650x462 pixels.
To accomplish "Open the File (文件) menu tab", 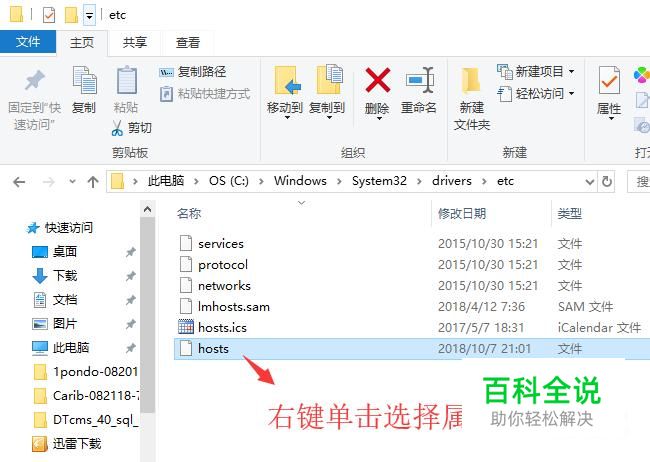I will (28, 42).
